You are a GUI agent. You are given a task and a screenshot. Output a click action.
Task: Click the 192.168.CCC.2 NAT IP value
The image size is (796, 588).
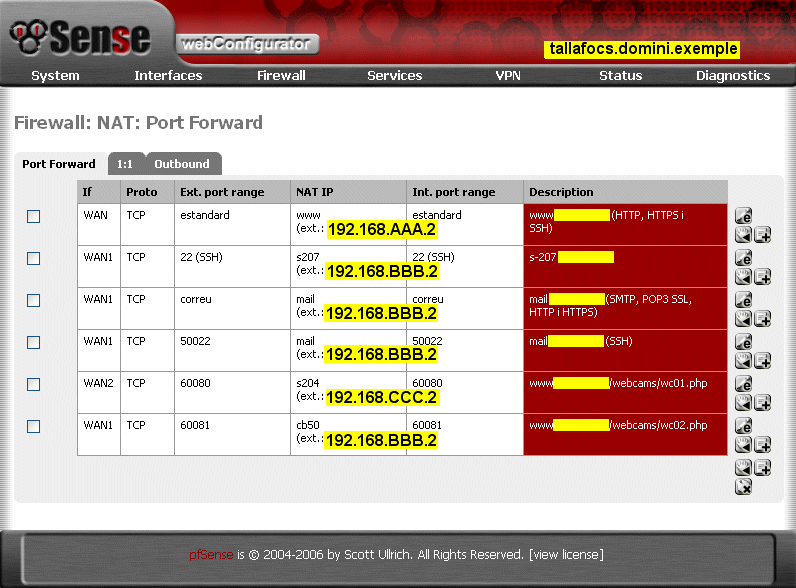point(382,397)
